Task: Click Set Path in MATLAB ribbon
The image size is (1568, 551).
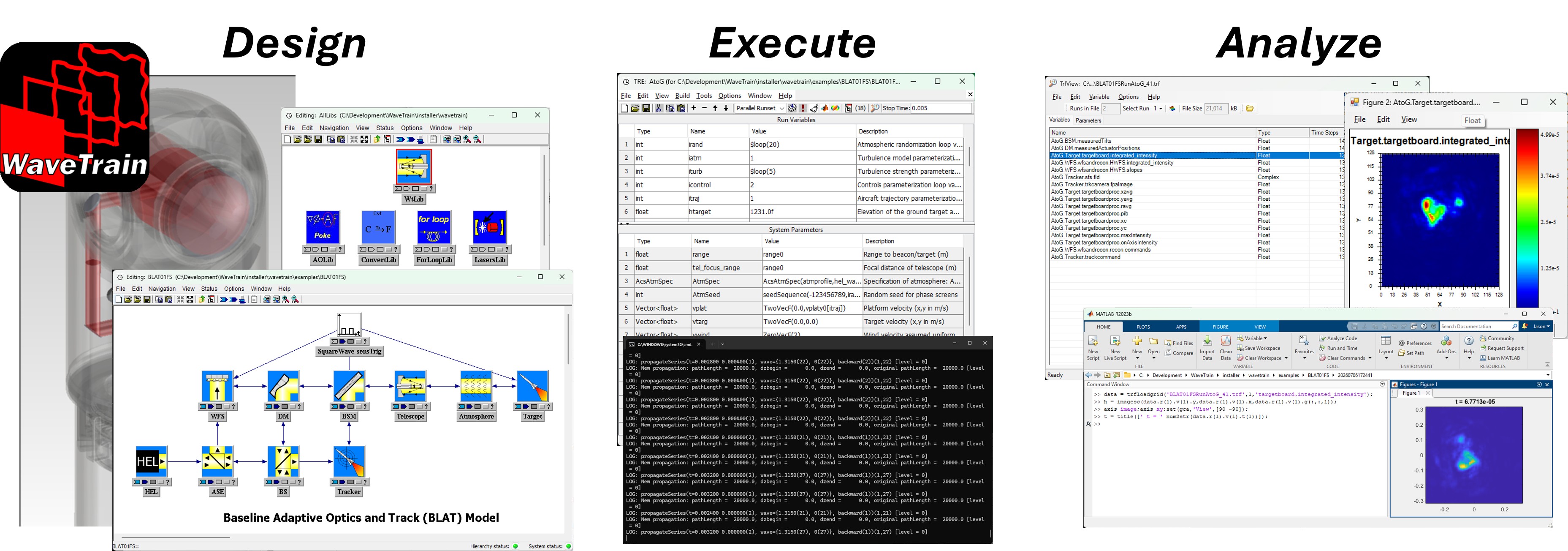Action: (x=1411, y=353)
